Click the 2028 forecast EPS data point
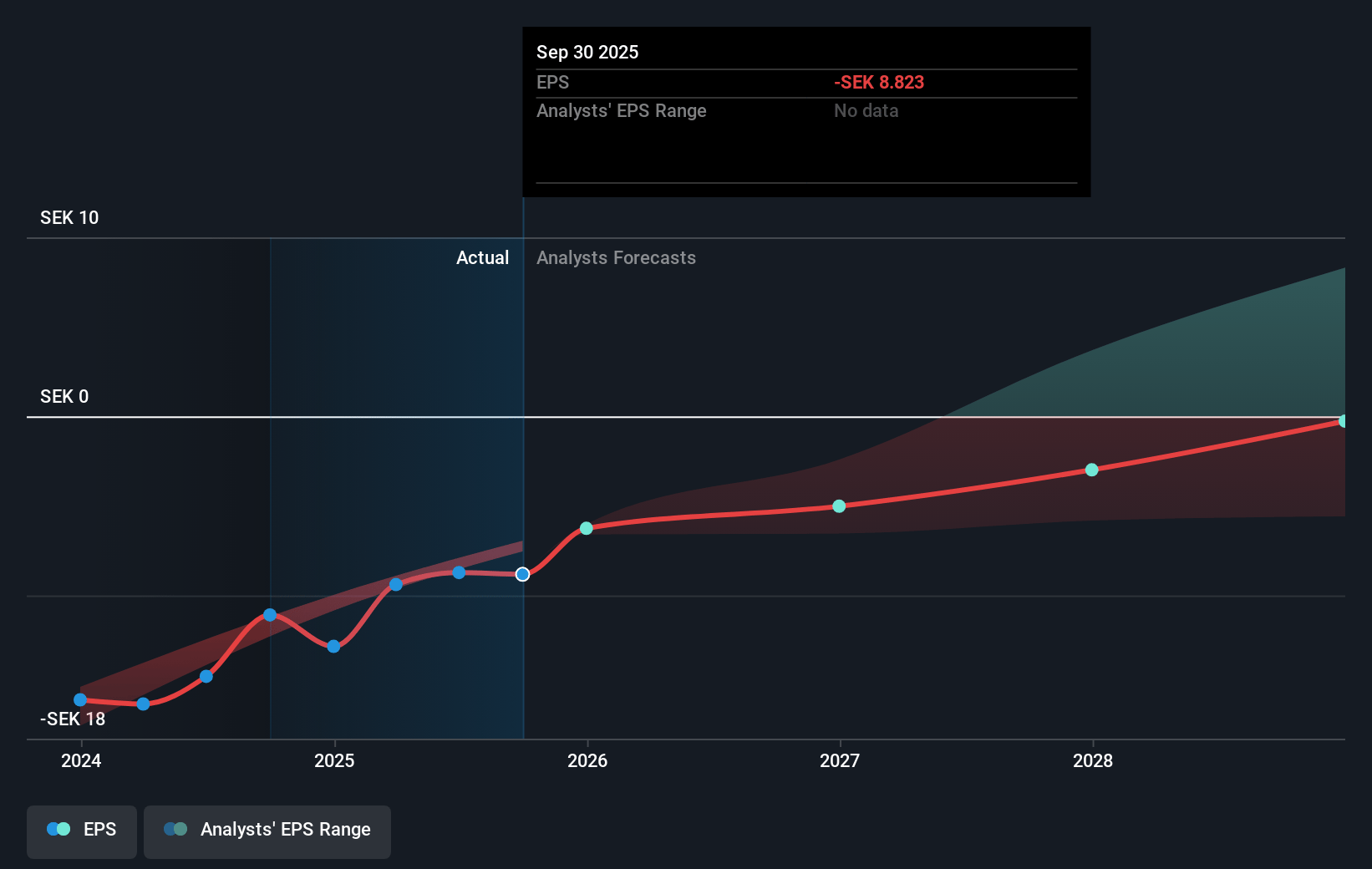1372x869 pixels. 1091,470
